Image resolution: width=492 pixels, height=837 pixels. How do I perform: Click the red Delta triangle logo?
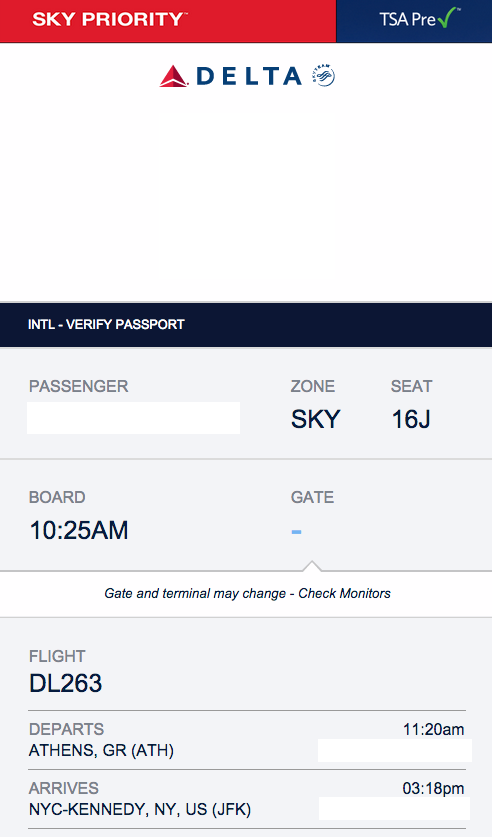pyautogui.click(x=173, y=76)
